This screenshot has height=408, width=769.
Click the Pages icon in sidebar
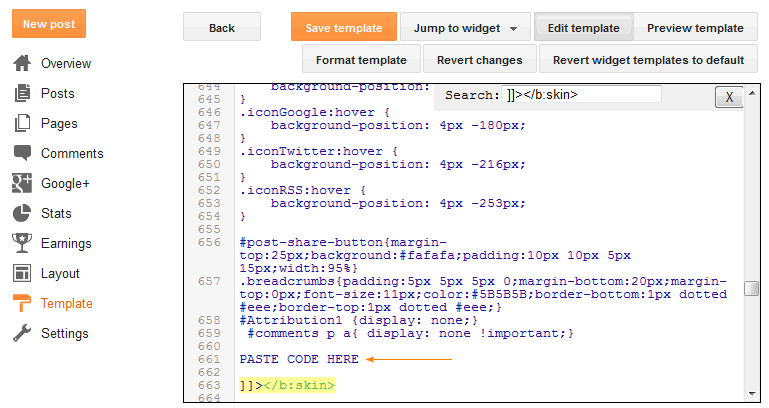(x=22, y=124)
